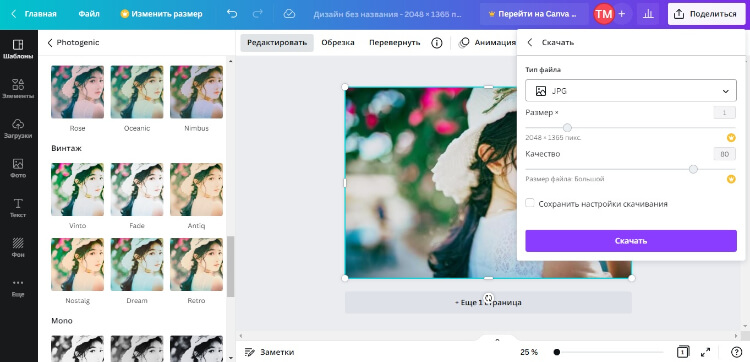Click the crown icon beside size slider
This screenshot has height=362, width=750.
[x=731, y=138]
